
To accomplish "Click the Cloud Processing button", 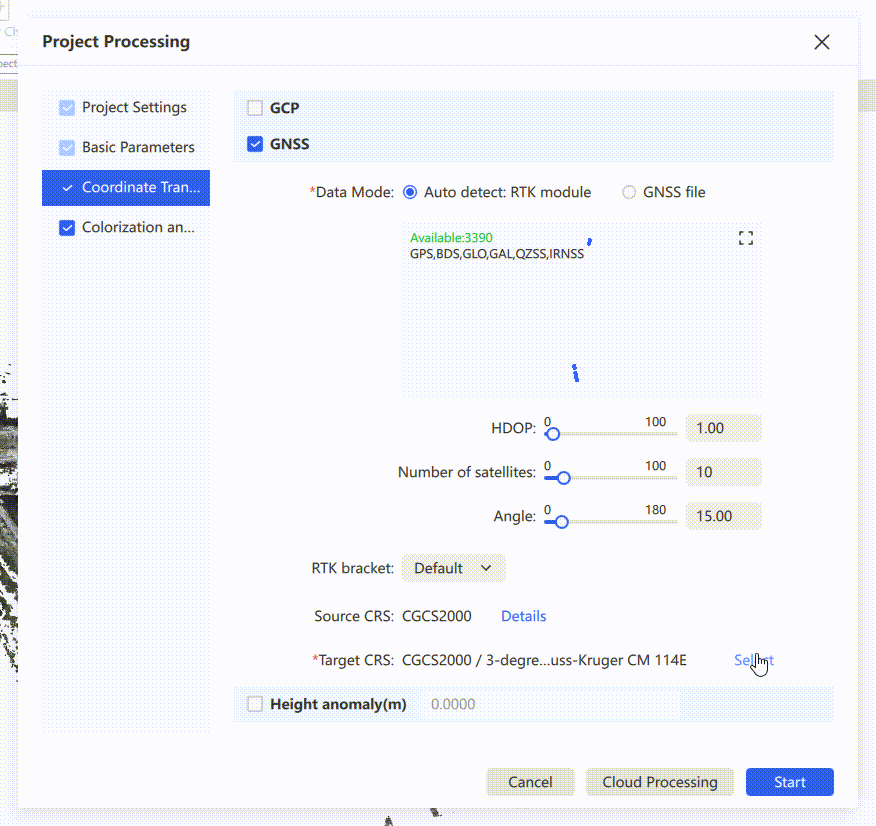I will [660, 782].
